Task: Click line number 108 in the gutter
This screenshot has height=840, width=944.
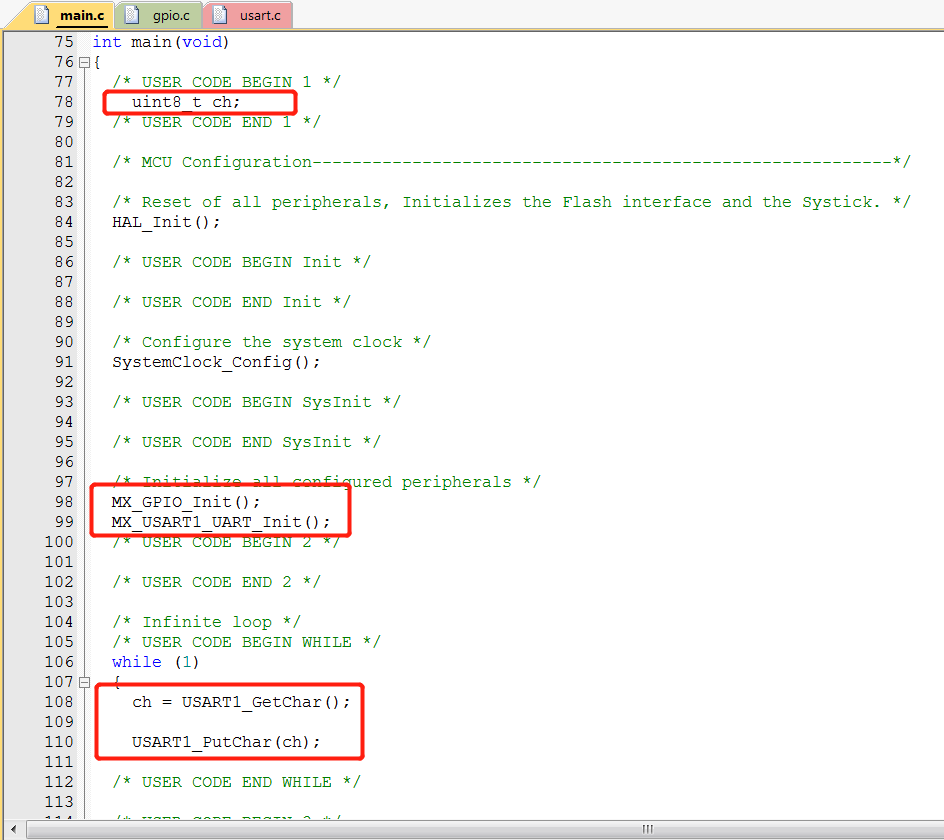Action: 59,702
